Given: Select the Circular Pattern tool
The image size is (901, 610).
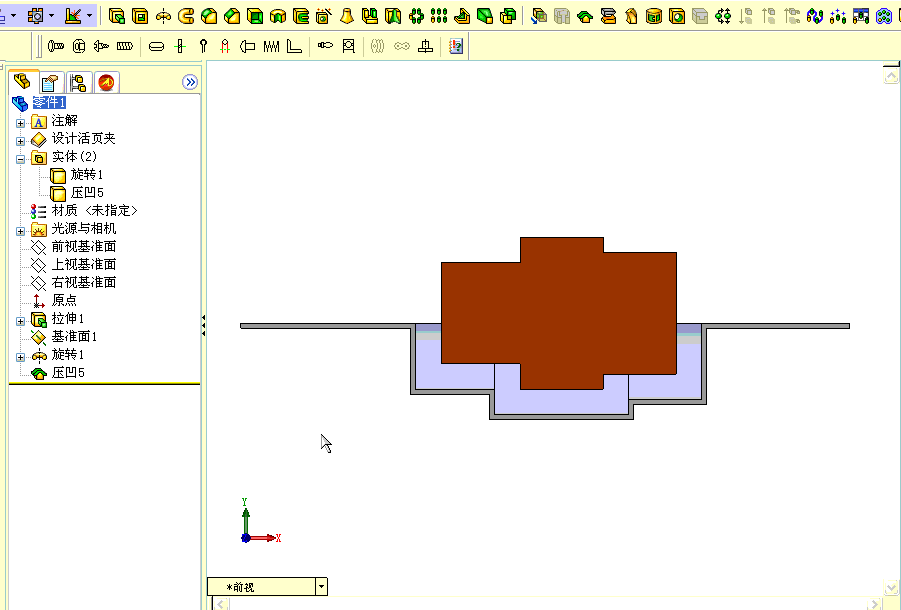Looking at the screenshot, I should click(x=416, y=16).
